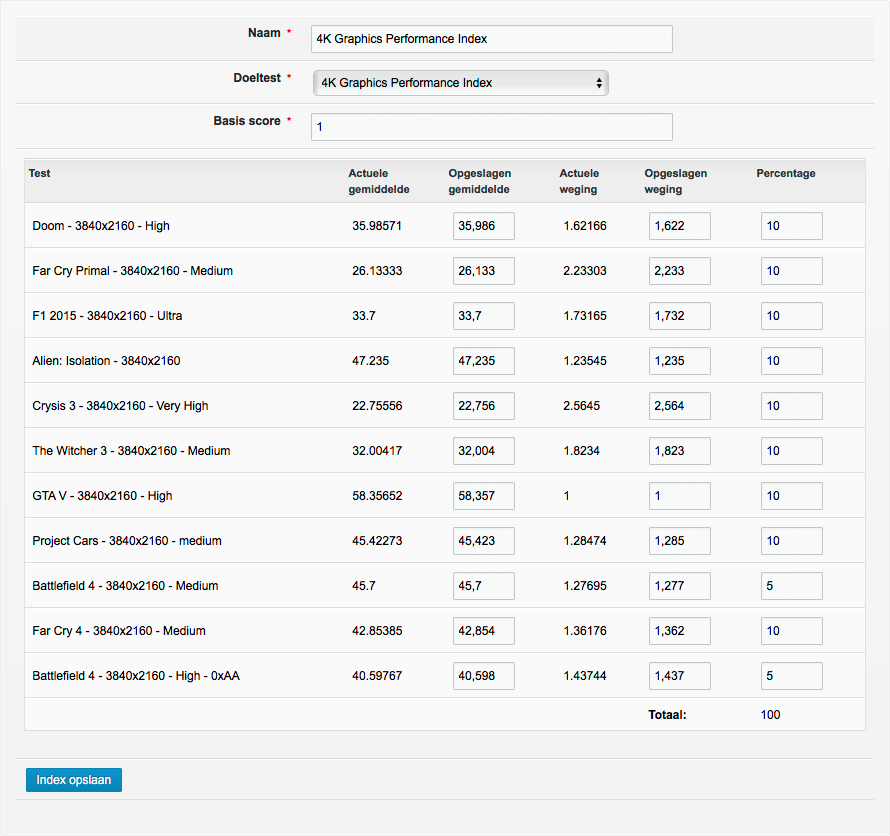890x836 pixels.
Task: Click Far Cry 4 opgeslagen weging input
Action: tap(679, 631)
